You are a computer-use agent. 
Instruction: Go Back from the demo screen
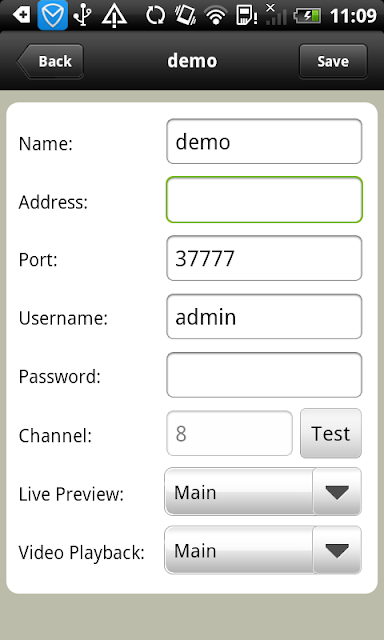(50, 61)
